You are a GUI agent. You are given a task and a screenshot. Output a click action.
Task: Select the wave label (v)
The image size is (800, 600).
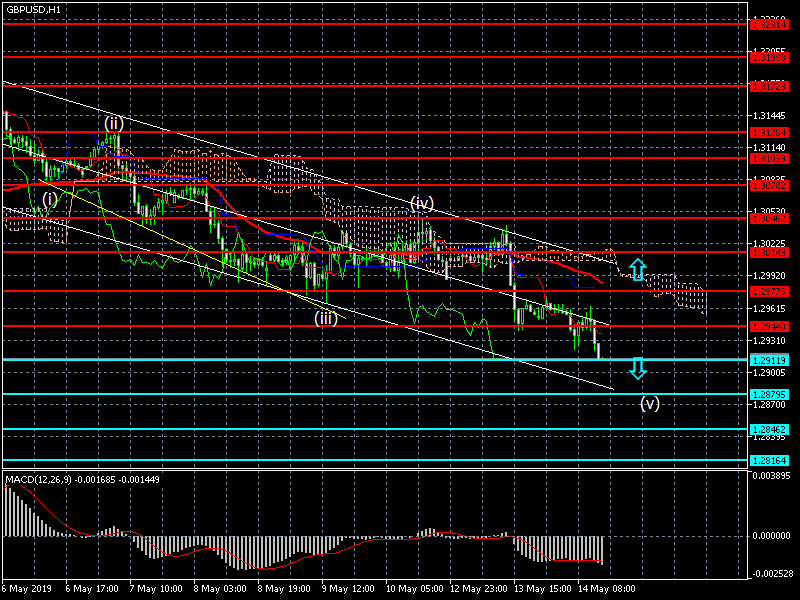650,403
